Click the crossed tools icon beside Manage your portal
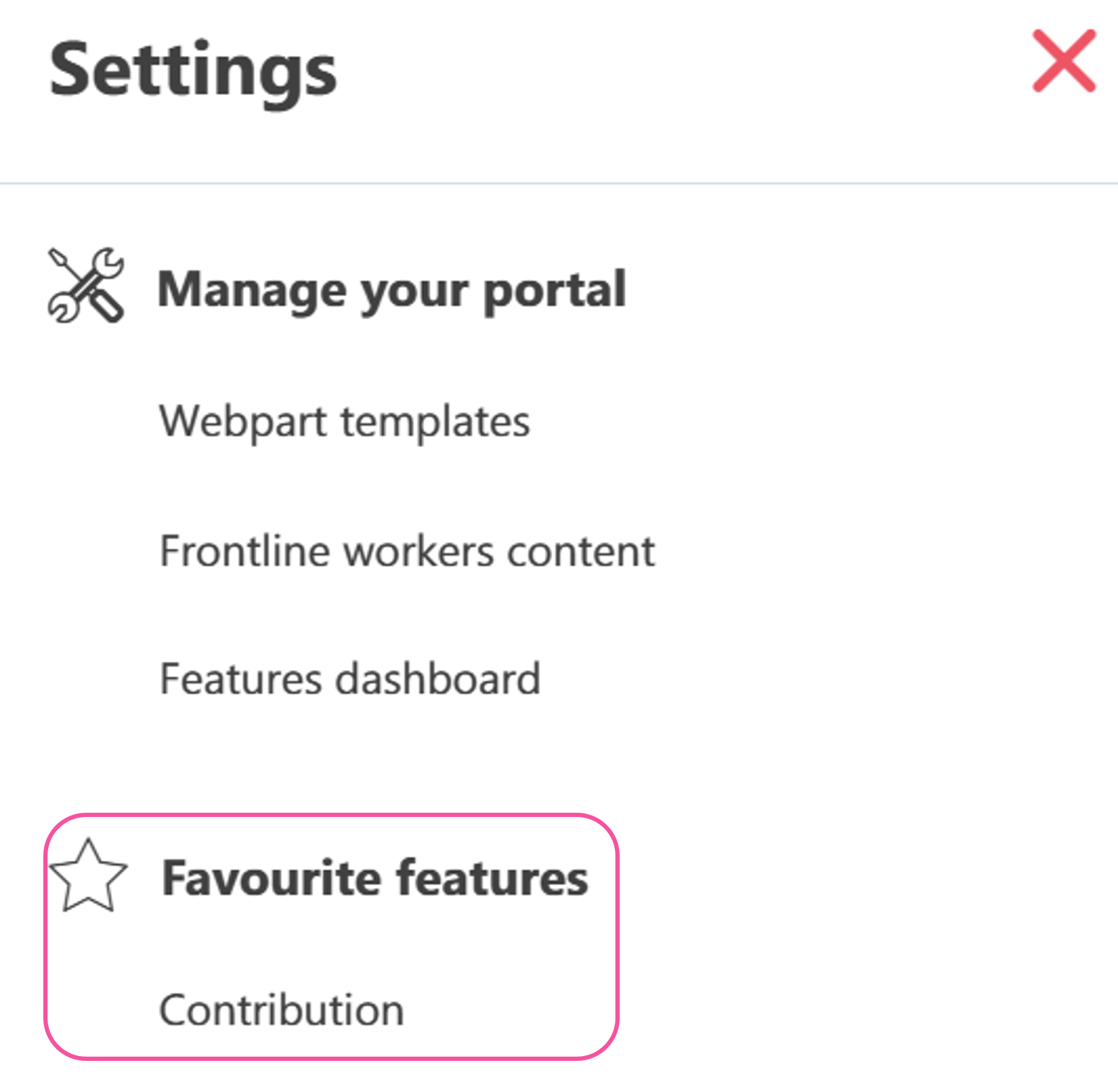The width and height of the screenshot is (1118, 1092). (x=86, y=285)
